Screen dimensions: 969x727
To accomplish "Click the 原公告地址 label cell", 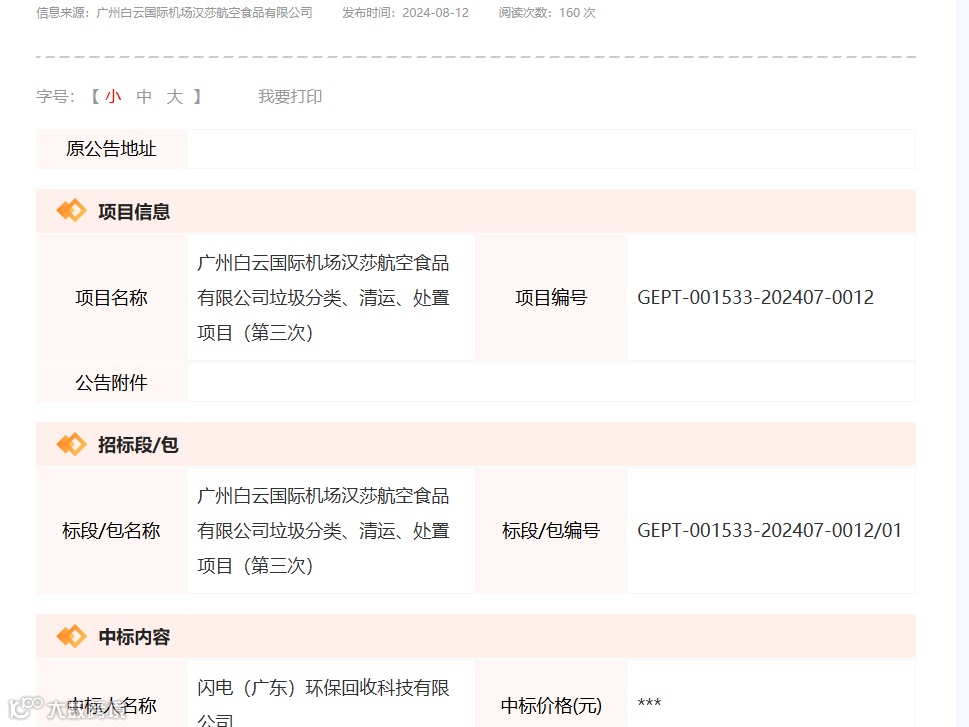I will 111,149.
